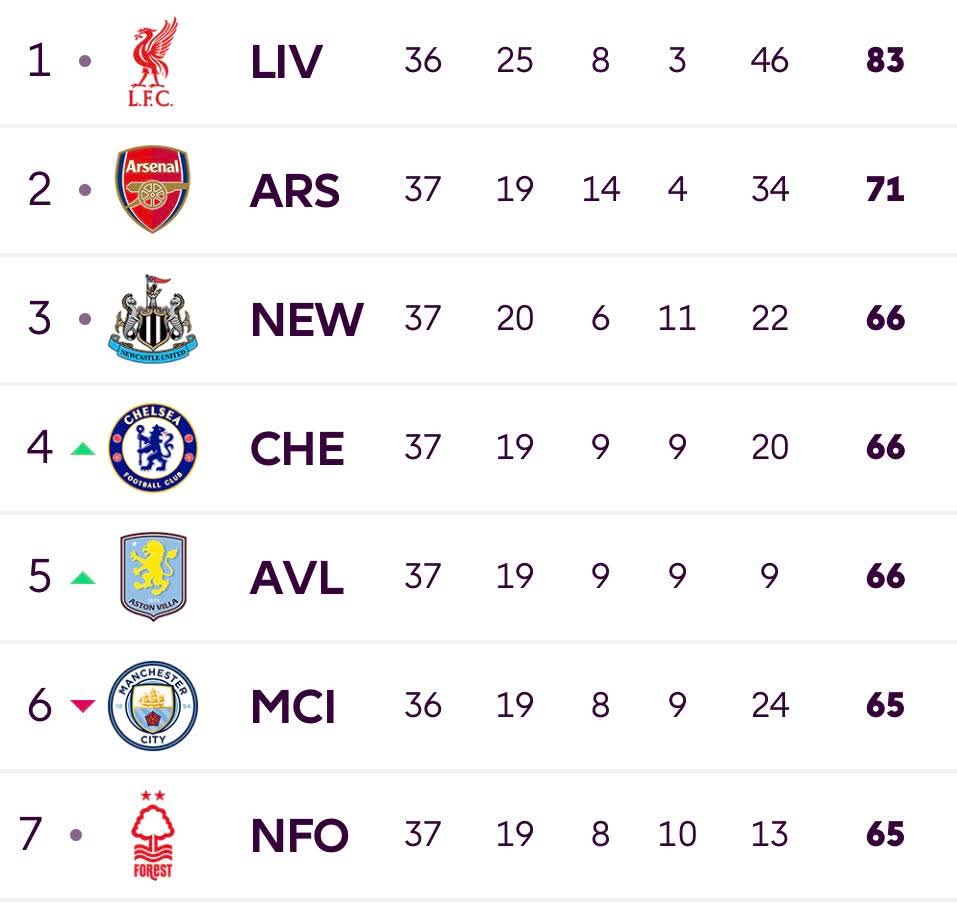Viewport: 957px width, 906px height.
Task: Click Arsenal's 71 points value
Action: 885,189
